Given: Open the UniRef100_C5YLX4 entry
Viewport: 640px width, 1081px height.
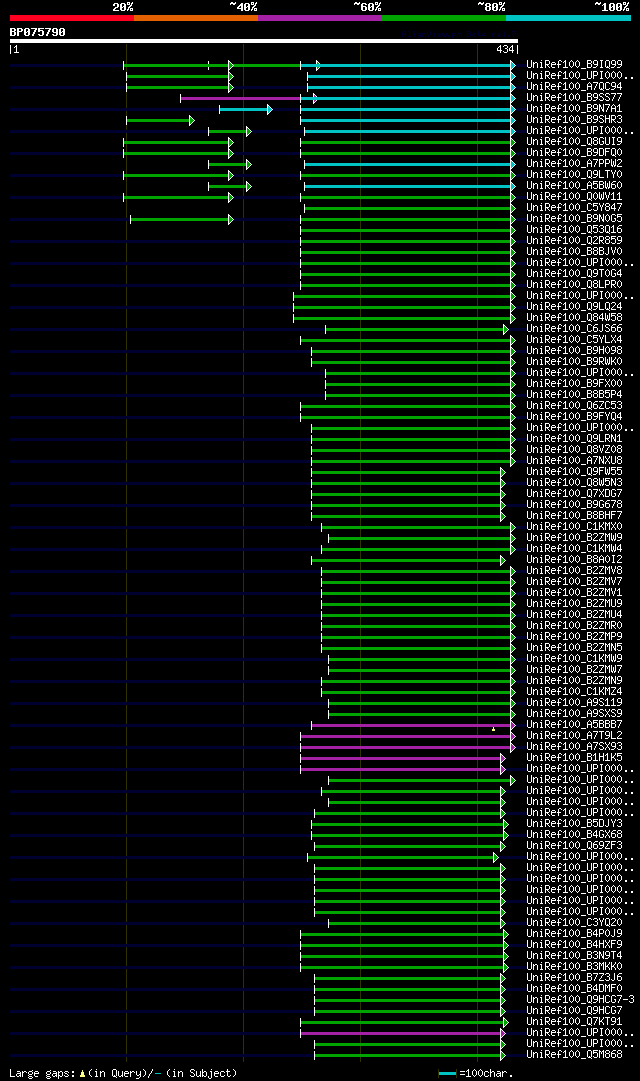Looking at the screenshot, I should [x=574, y=340].
